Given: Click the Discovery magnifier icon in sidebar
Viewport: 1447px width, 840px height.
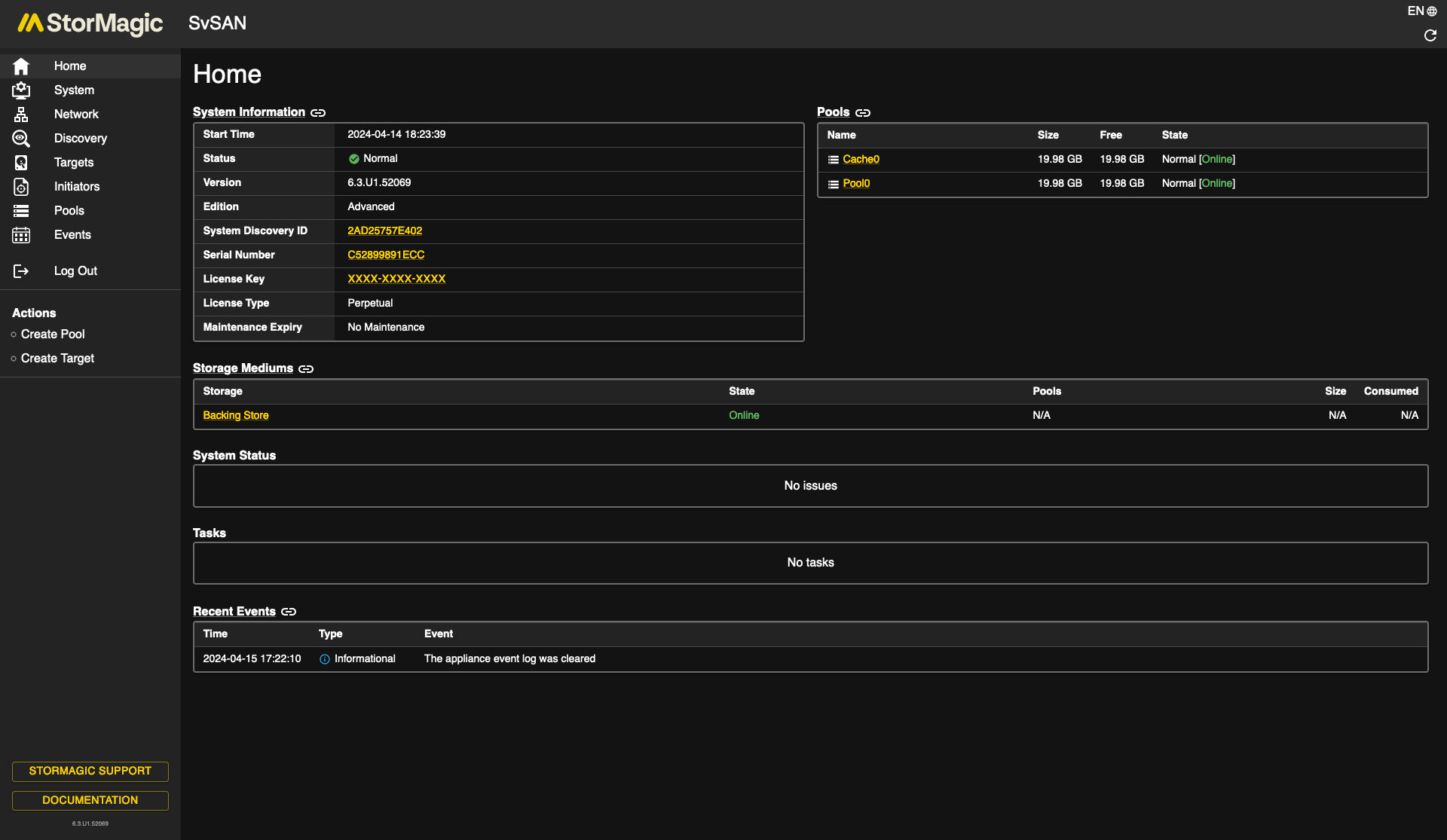Looking at the screenshot, I should coord(21,139).
